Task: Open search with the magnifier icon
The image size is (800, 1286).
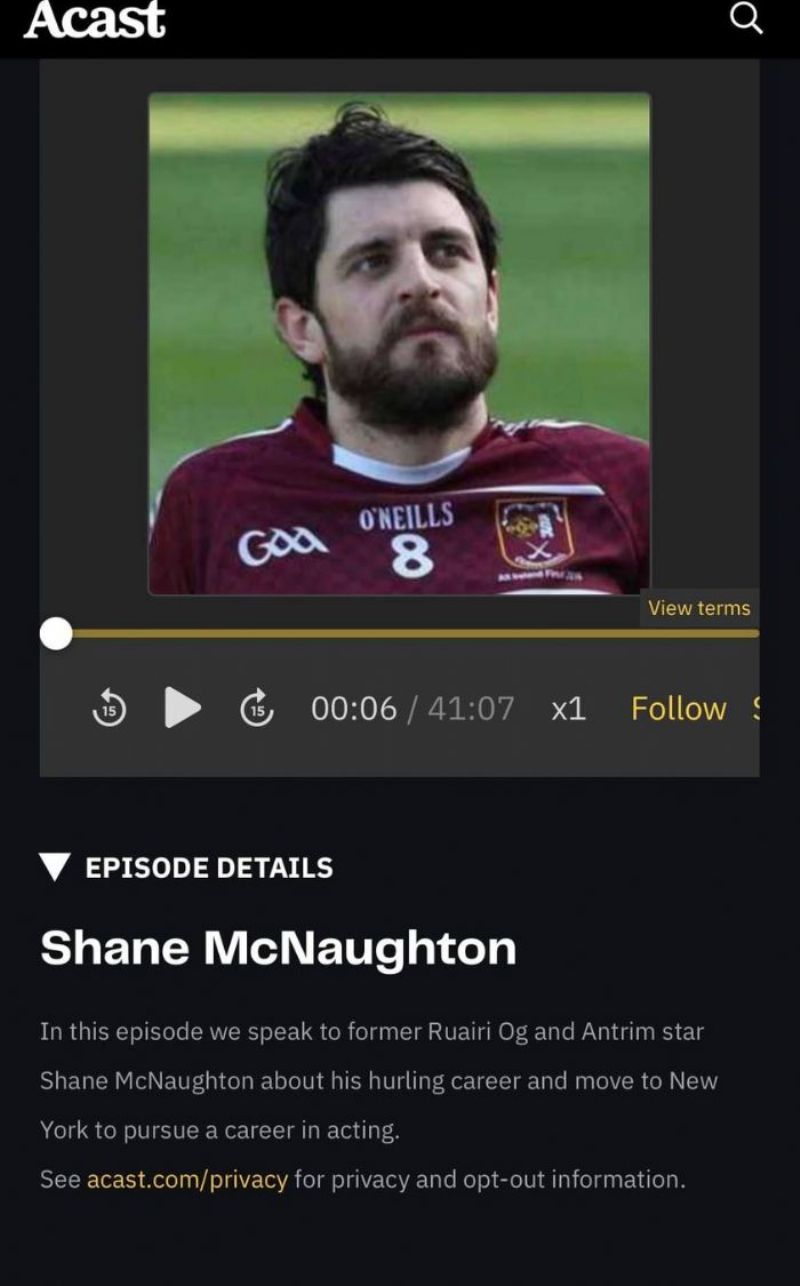Action: pyautogui.click(x=746, y=18)
